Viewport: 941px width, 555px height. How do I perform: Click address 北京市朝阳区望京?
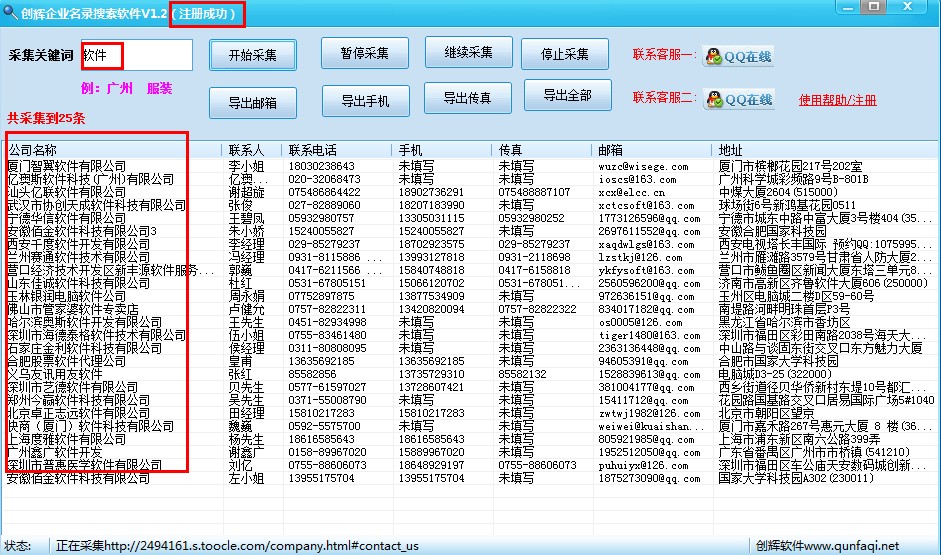pyautogui.click(x=766, y=413)
